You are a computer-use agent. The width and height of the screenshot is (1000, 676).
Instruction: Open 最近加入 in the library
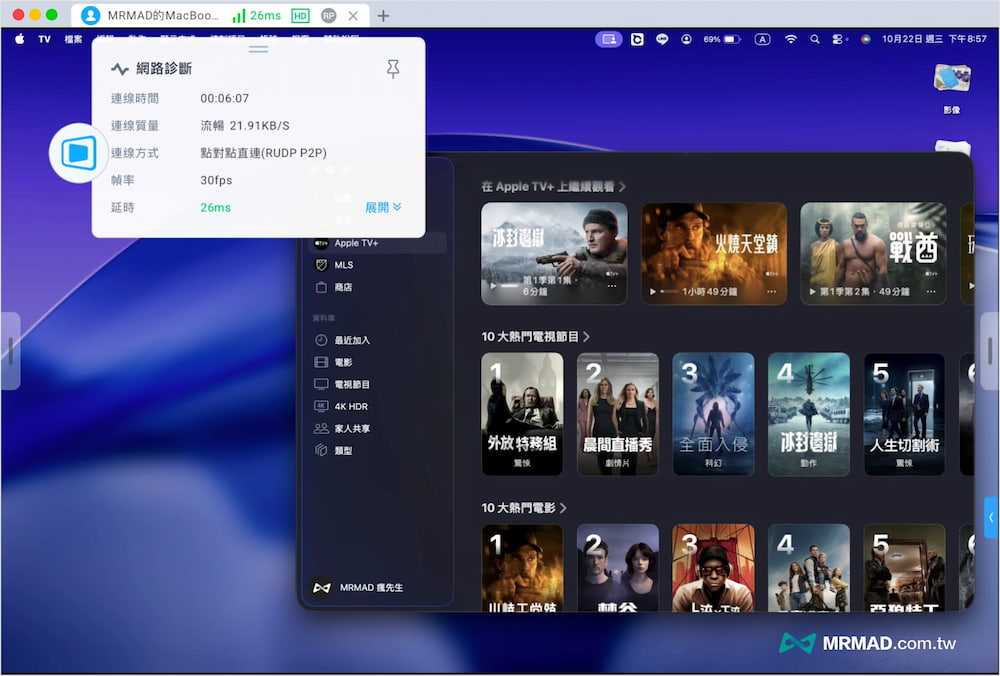point(351,340)
